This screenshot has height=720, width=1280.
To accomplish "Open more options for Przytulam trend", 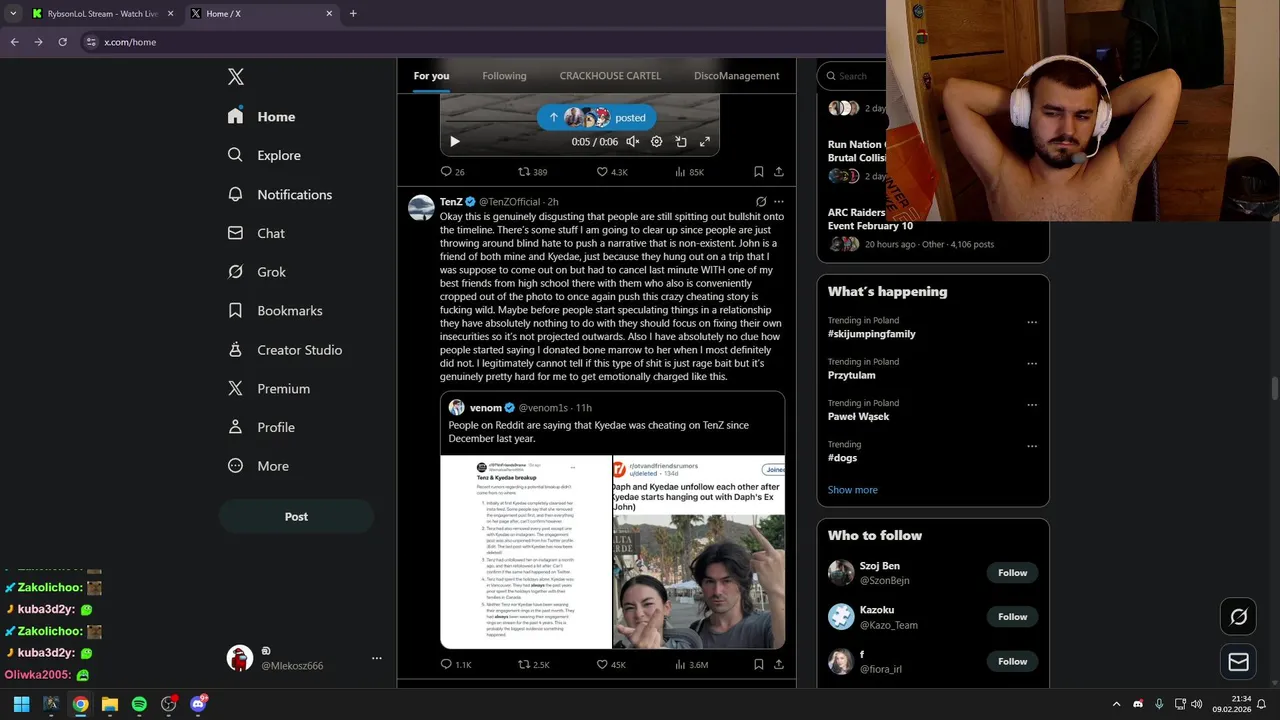I will [x=1032, y=364].
